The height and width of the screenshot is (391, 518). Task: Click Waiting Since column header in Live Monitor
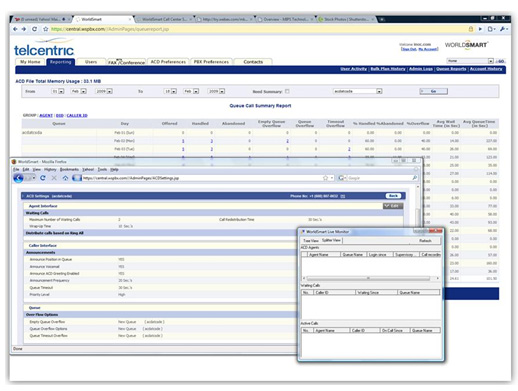click(376, 292)
